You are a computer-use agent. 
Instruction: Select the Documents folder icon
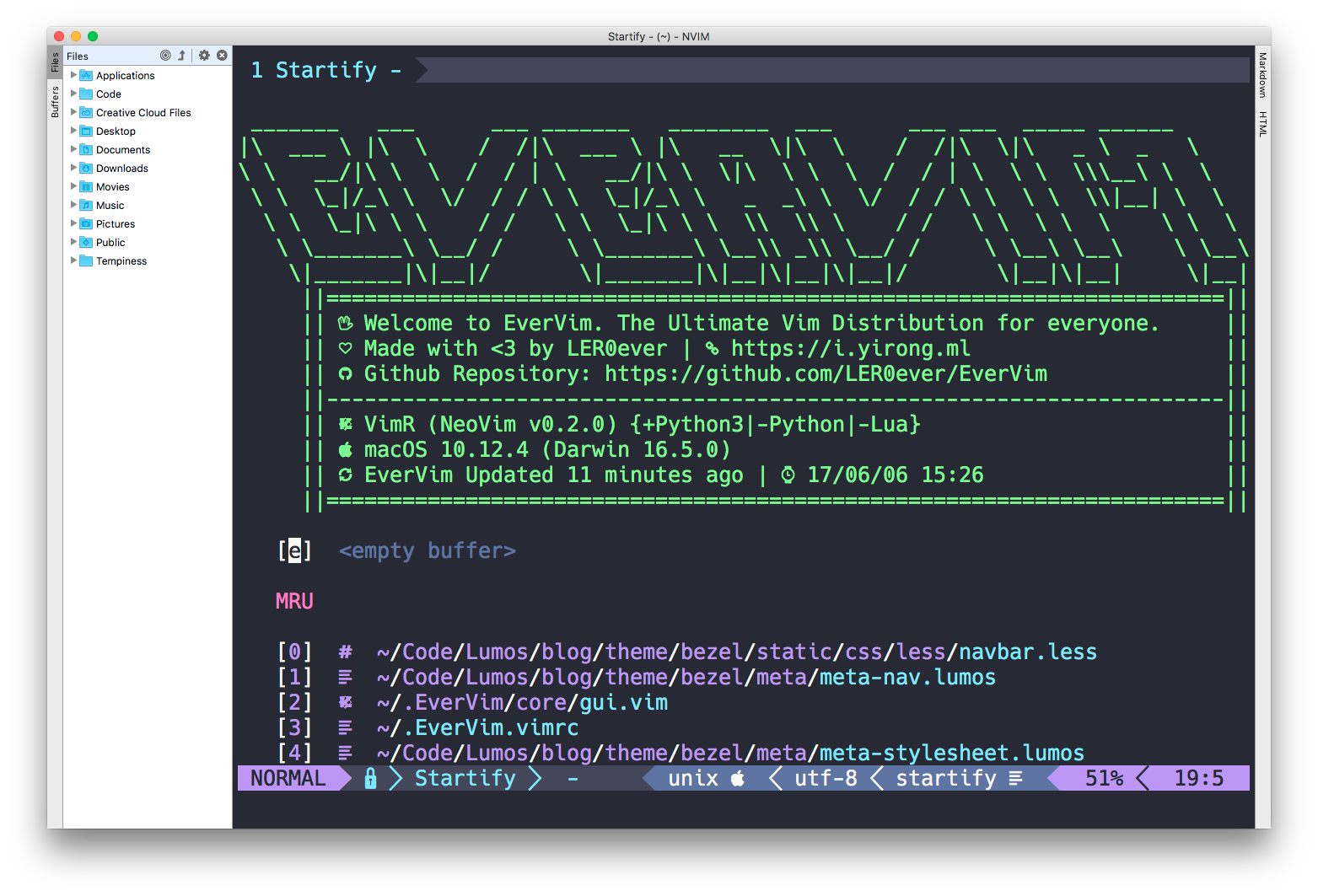coord(86,150)
